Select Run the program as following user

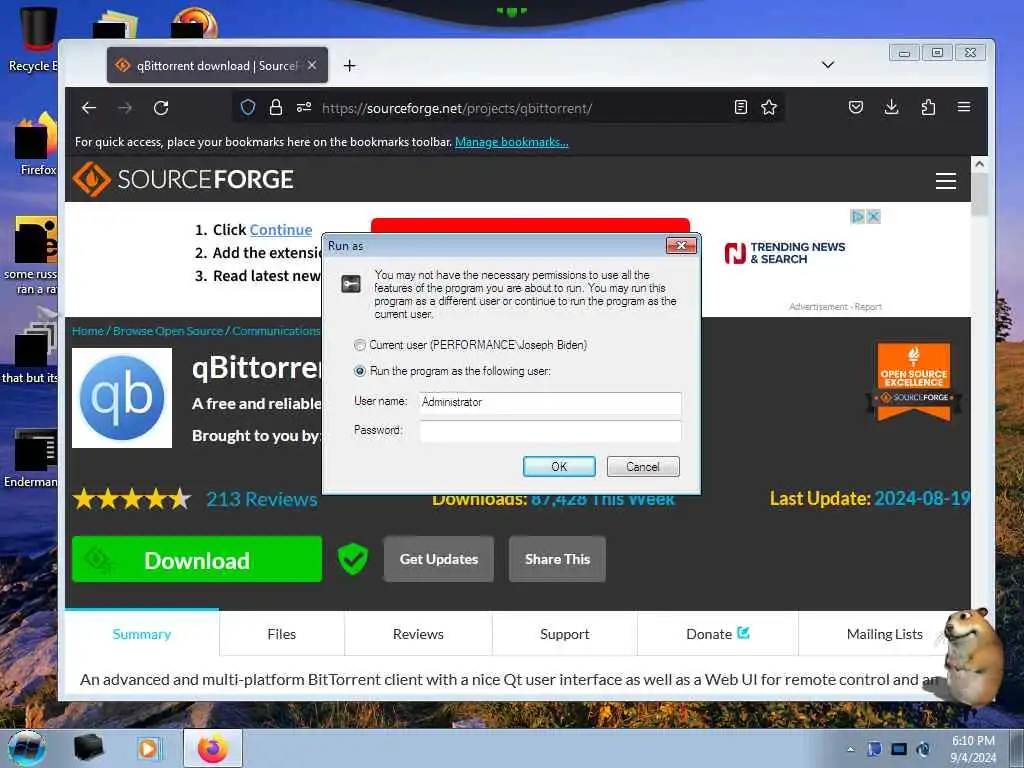(360, 371)
